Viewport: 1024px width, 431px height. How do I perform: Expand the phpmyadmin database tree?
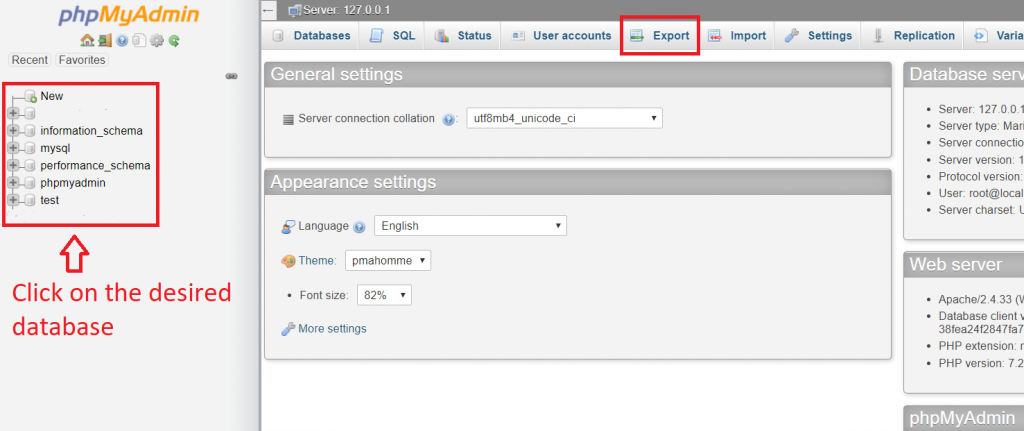click(x=14, y=183)
